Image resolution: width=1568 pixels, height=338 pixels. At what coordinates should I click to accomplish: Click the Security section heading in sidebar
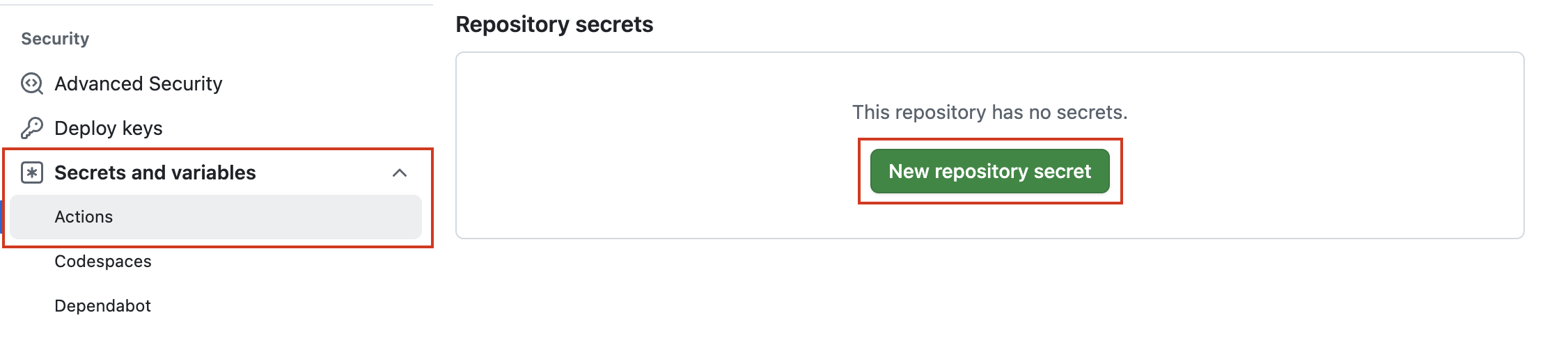[x=55, y=39]
